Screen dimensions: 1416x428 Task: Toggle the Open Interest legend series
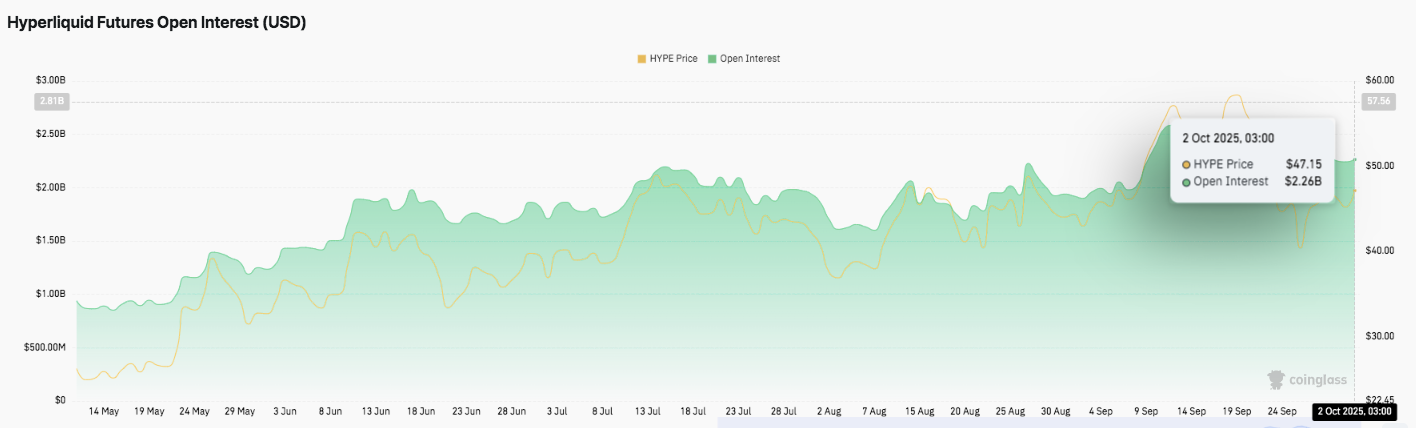(x=743, y=59)
